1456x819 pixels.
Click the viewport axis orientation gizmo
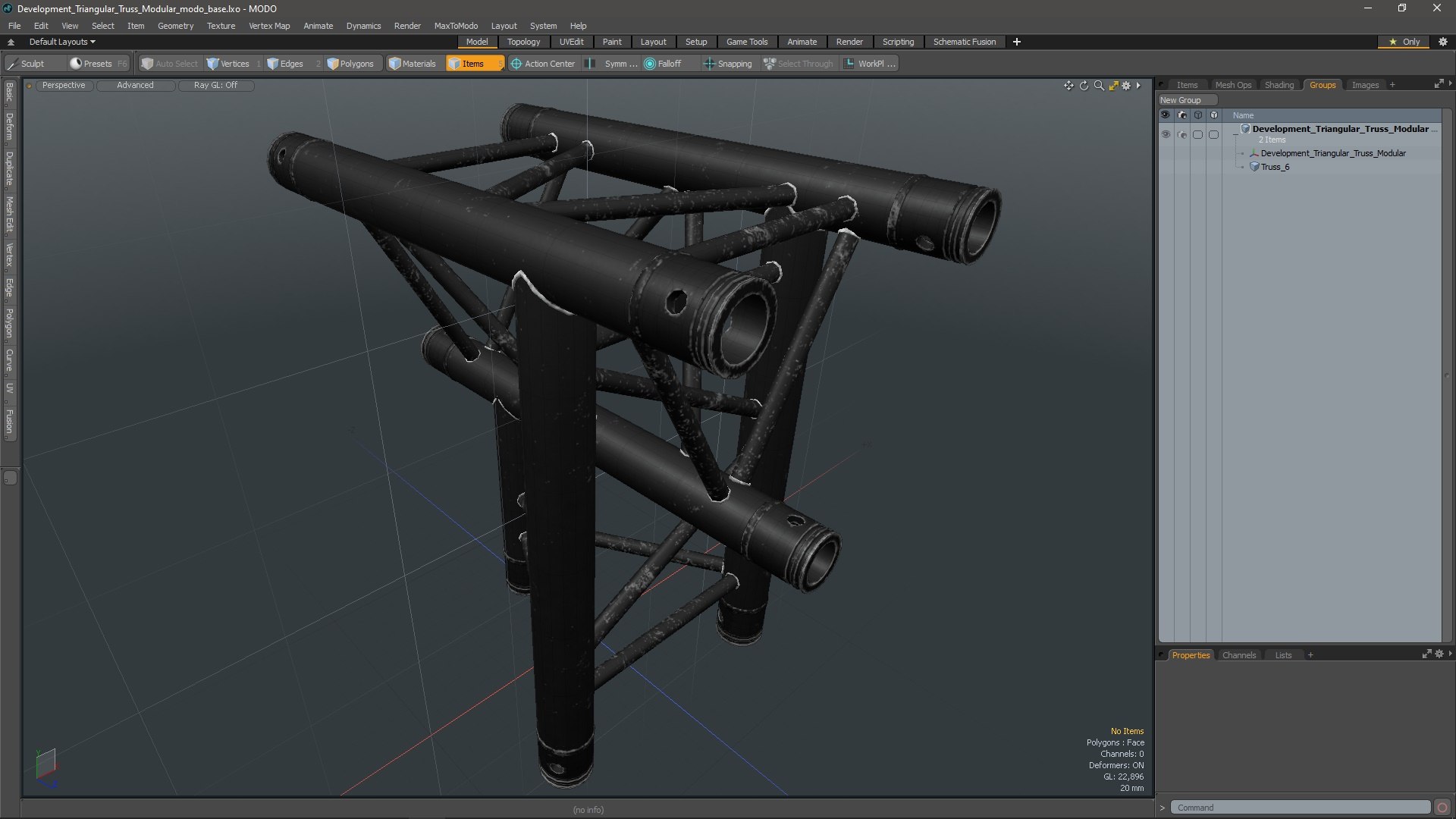point(45,767)
